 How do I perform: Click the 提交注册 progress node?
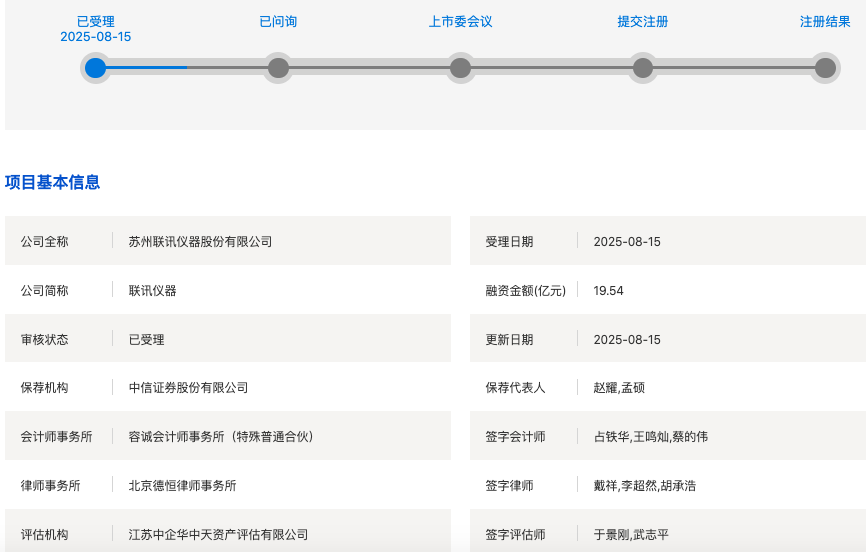click(x=643, y=68)
